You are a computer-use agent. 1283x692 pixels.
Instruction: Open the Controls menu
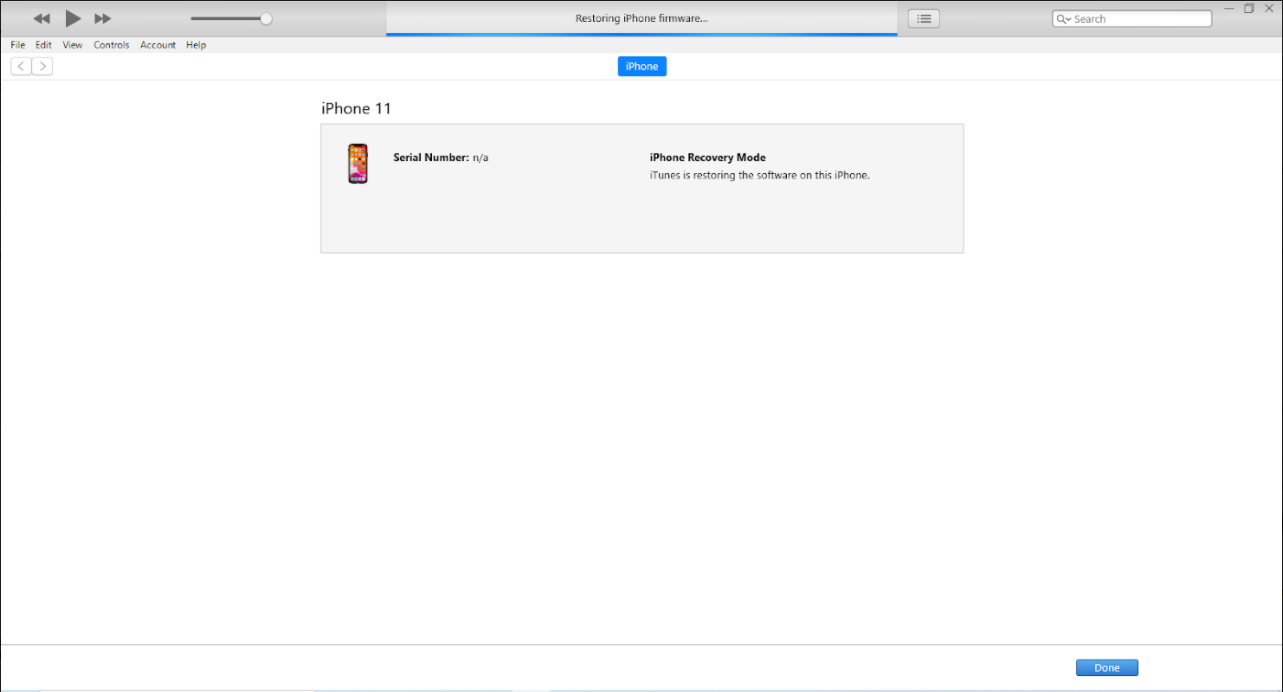point(111,45)
